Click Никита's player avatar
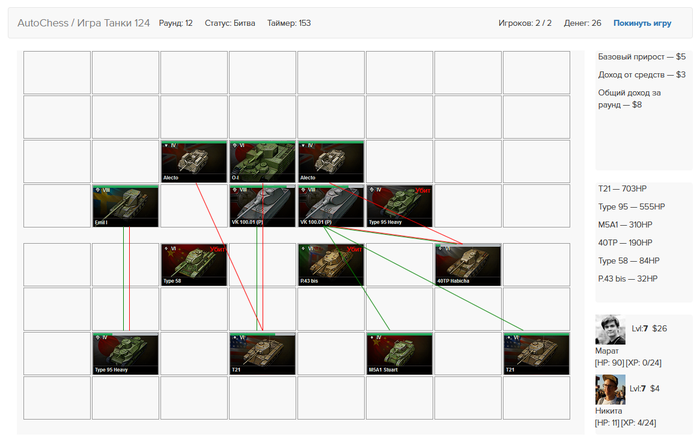Screen dimensions: 700x440 click(610, 390)
